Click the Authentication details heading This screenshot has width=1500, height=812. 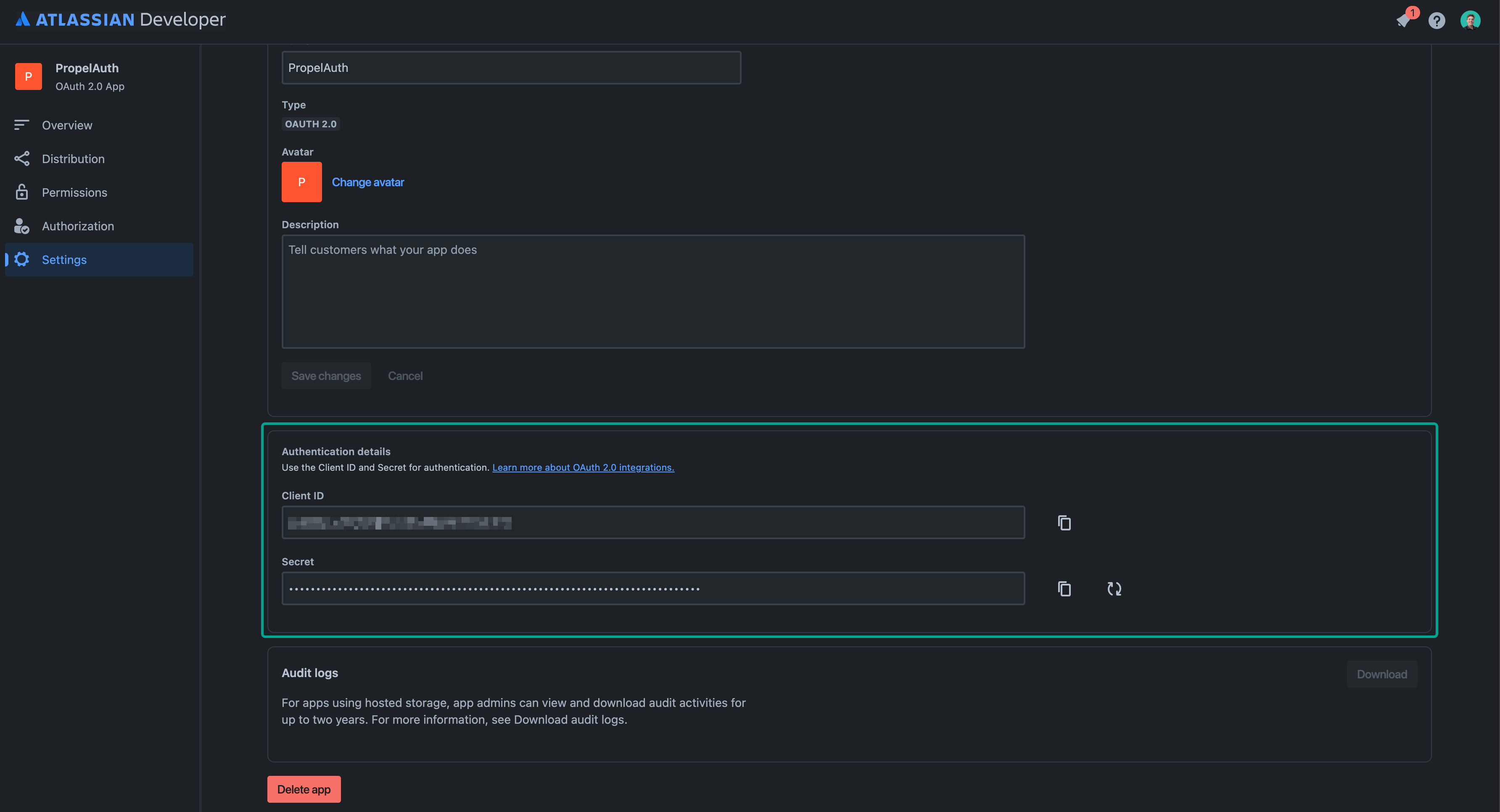click(336, 452)
